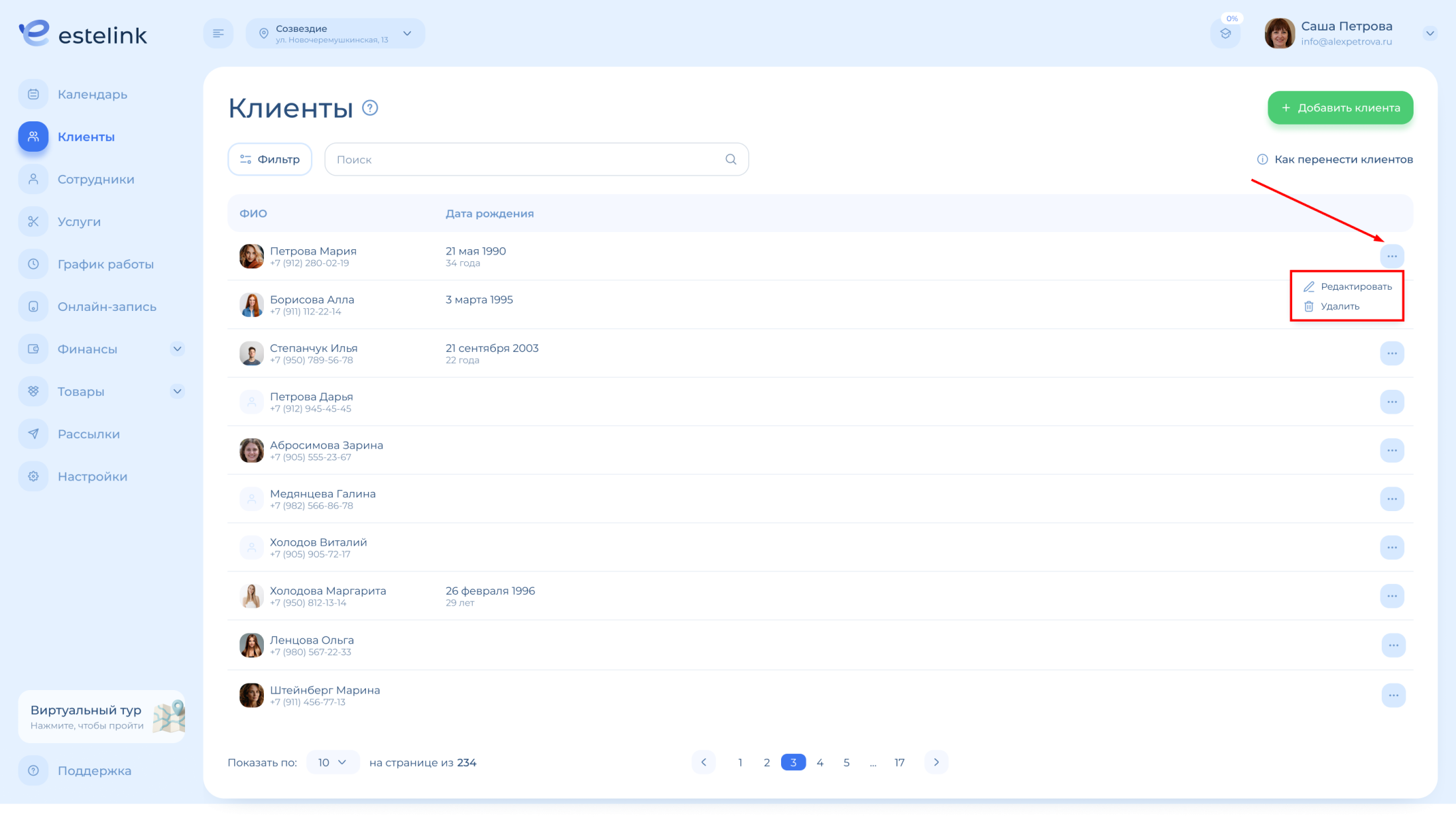Go to previous page arrow
The width and height of the screenshot is (1456, 820).
tap(703, 762)
